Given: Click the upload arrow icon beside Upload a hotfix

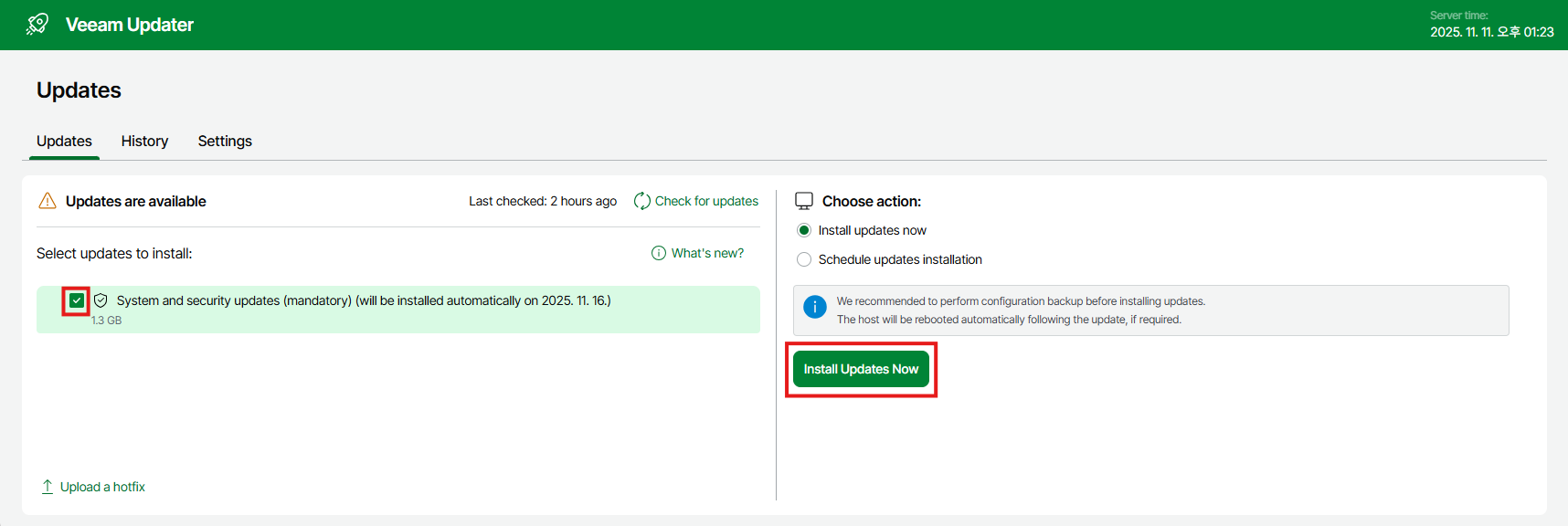Looking at the screenshot, I should pyautogui.click(x=48, y=487).
